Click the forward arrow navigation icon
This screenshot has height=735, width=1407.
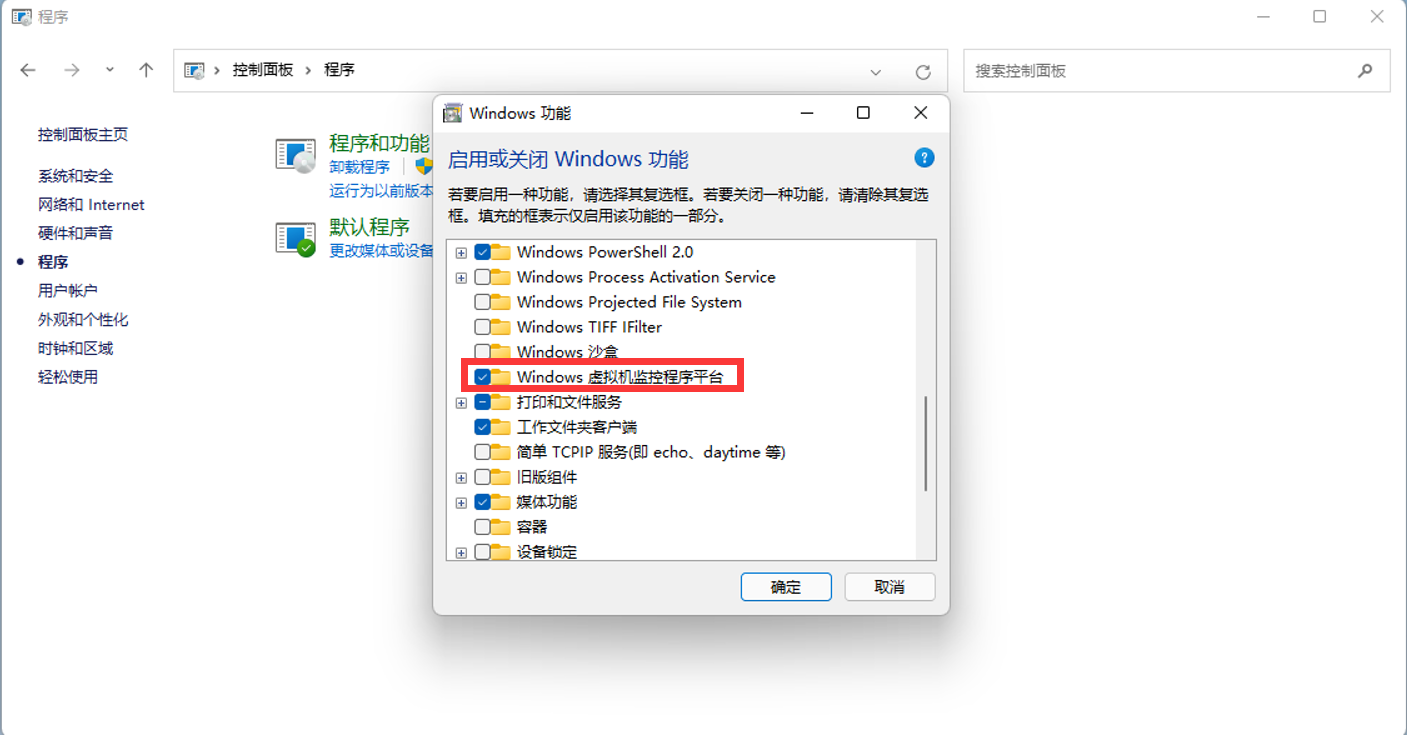72,70
